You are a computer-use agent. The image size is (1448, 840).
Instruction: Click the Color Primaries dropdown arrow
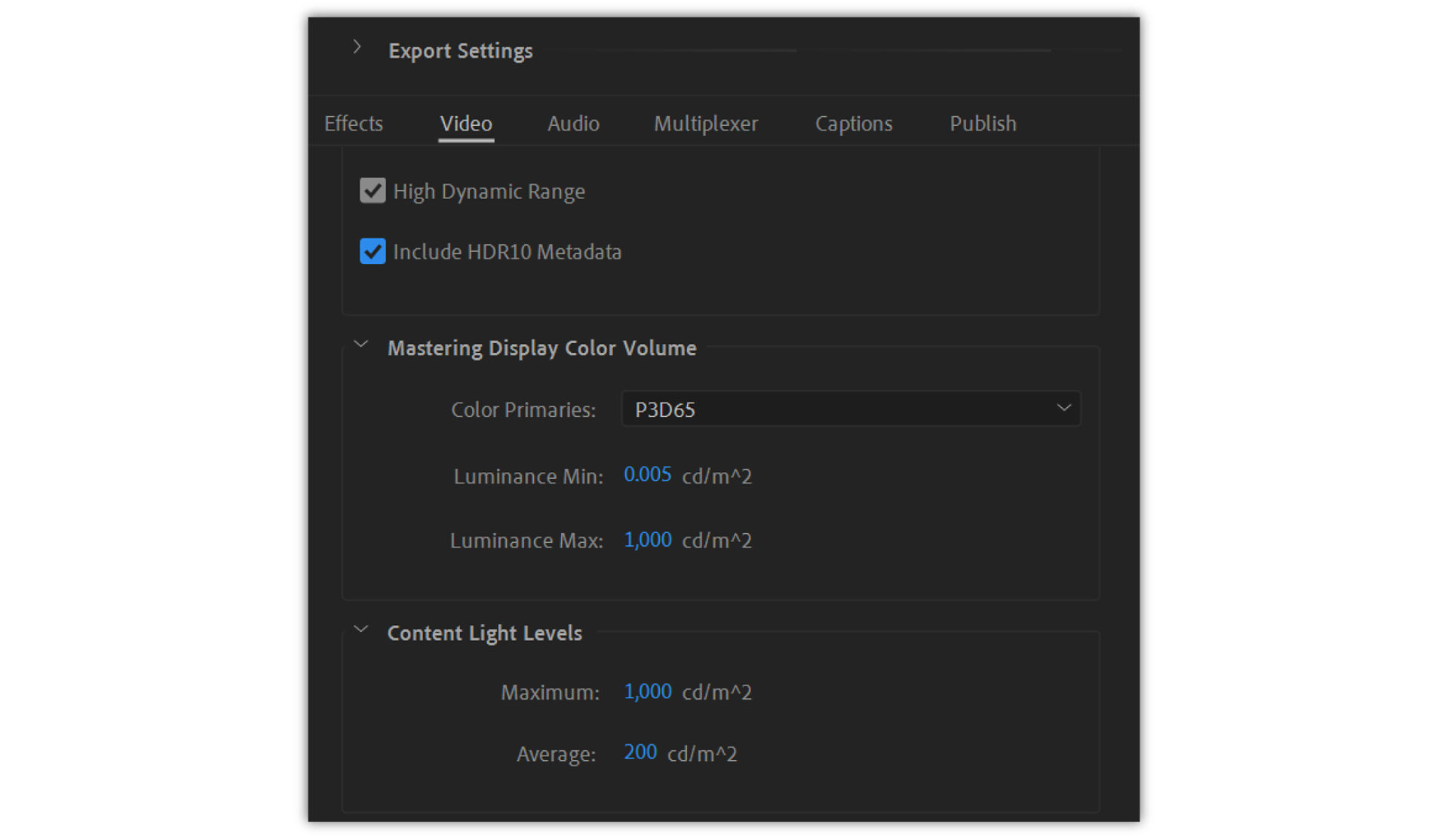1063,409
